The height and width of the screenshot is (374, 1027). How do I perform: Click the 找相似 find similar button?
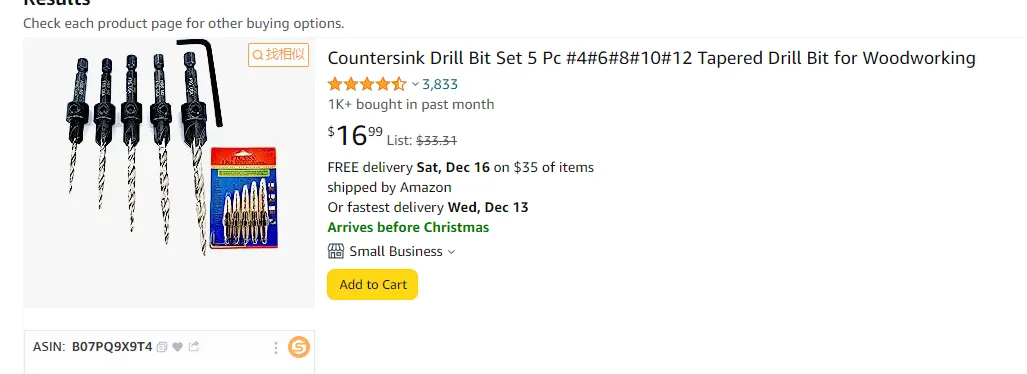(x=278, y=54)
